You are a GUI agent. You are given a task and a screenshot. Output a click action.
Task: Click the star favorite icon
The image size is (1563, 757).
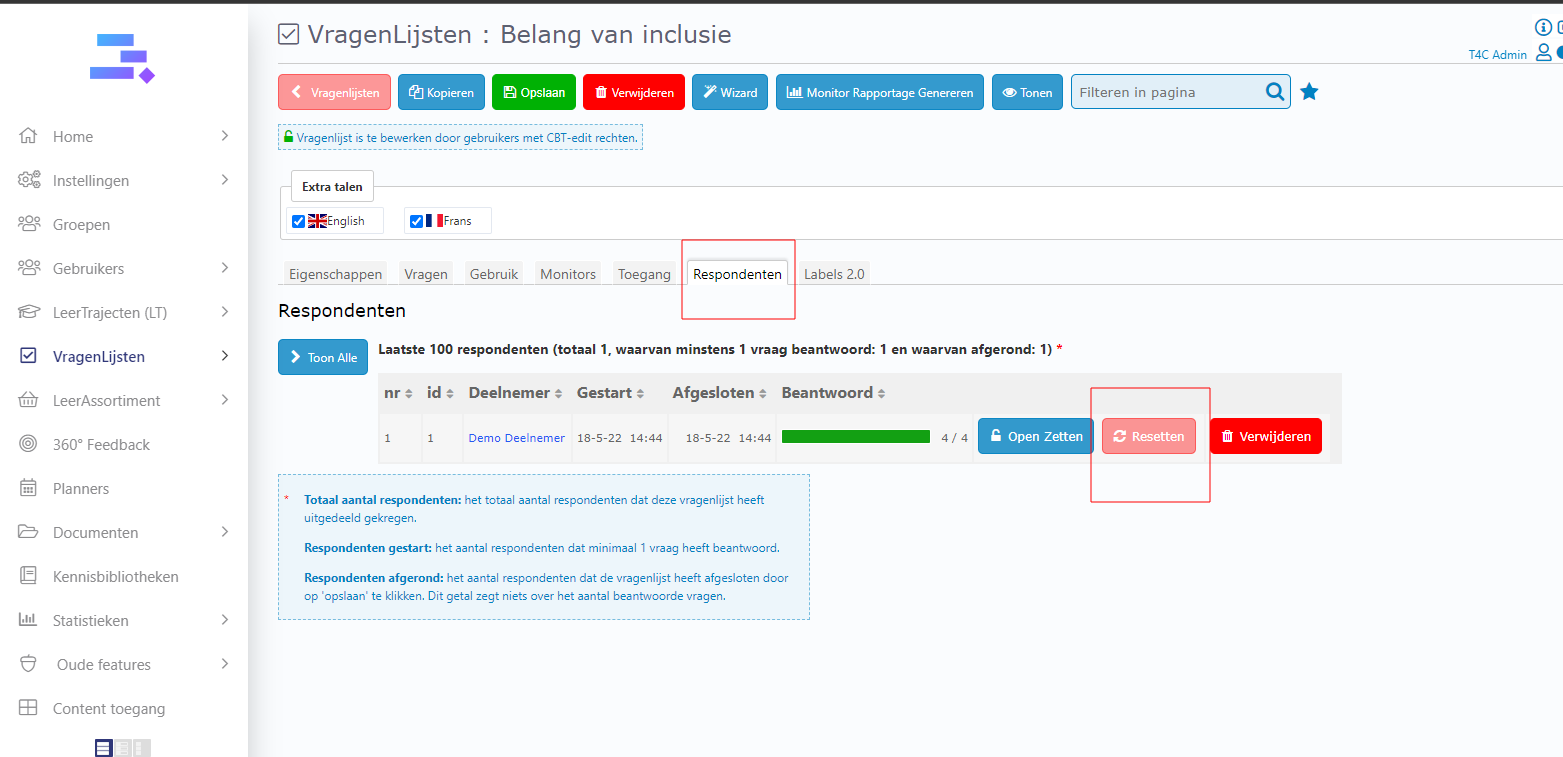click(x=1309, y=92)
